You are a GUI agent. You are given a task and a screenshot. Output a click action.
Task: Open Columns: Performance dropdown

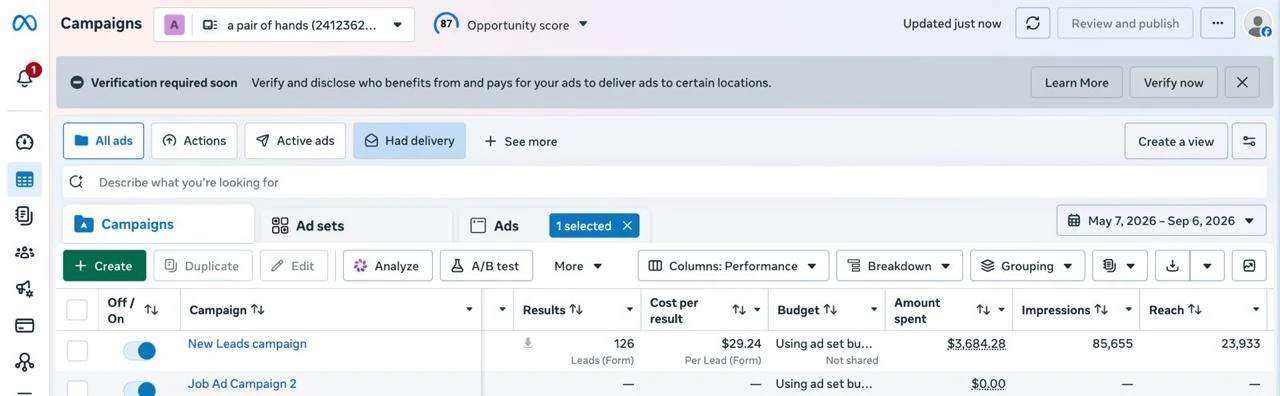point(733,266)
